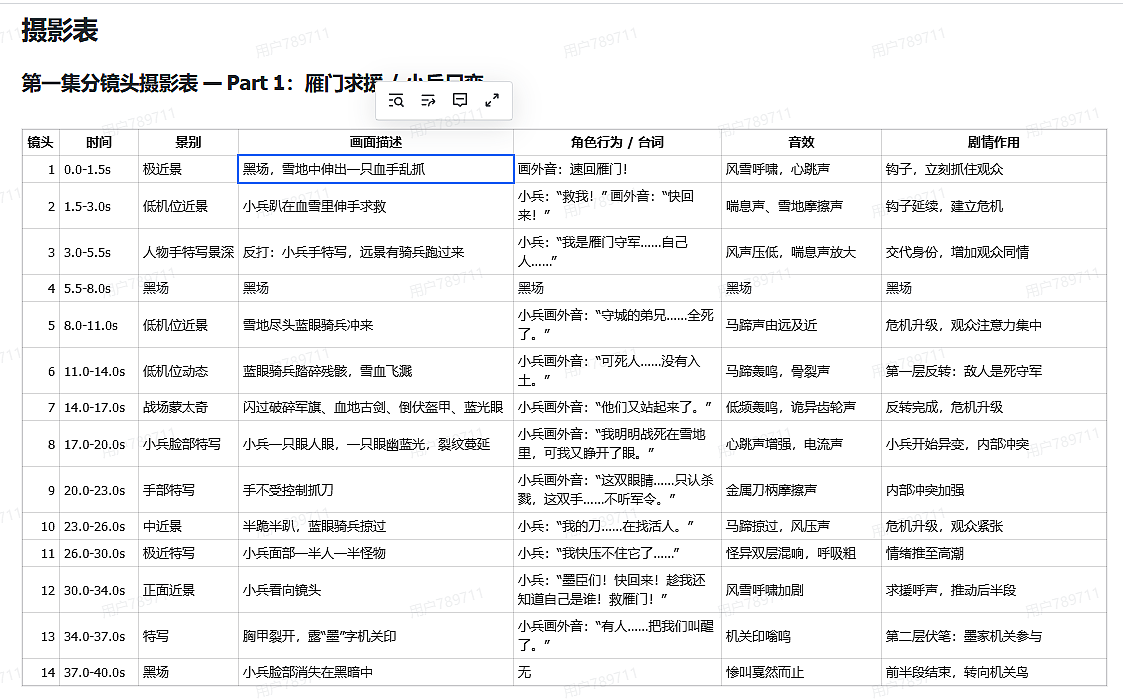Select the '景别' column header
The width and height of the screenshot is (1123, 700).
click(188, 143)
